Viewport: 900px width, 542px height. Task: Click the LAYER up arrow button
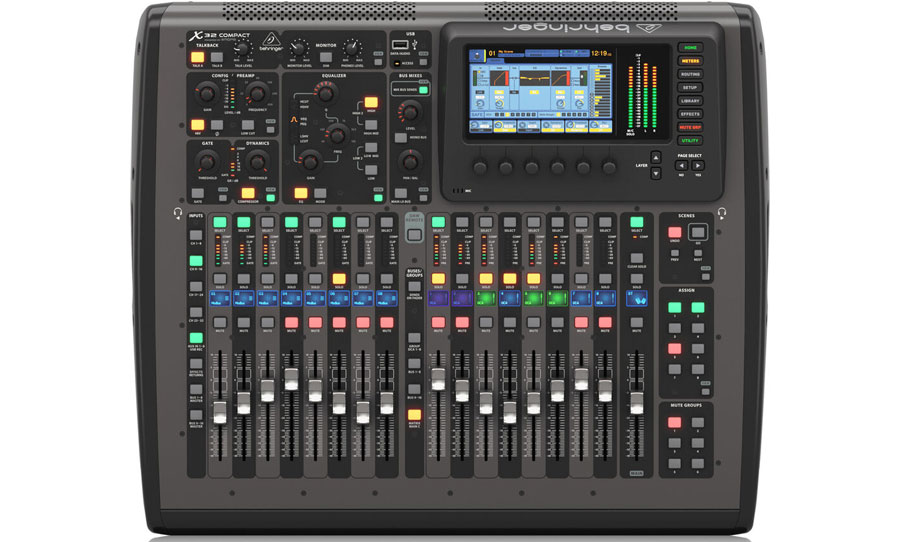[x=655, y=157]
